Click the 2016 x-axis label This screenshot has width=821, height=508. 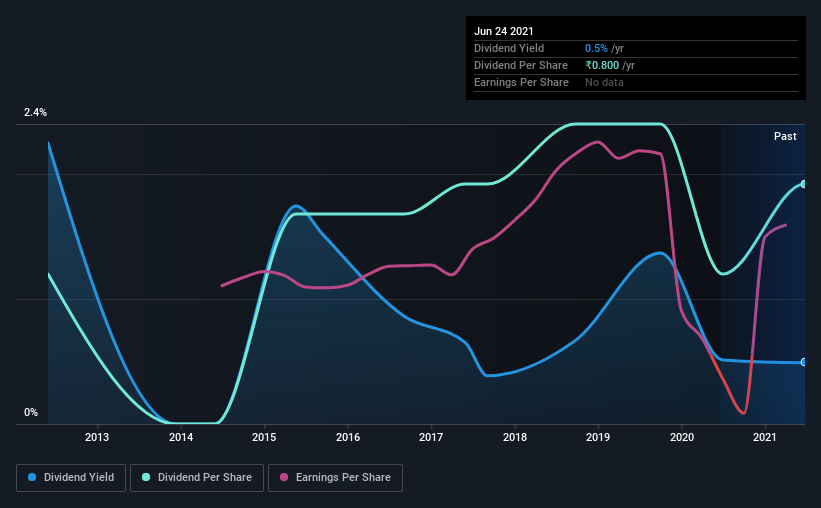[x=348, y=437]
